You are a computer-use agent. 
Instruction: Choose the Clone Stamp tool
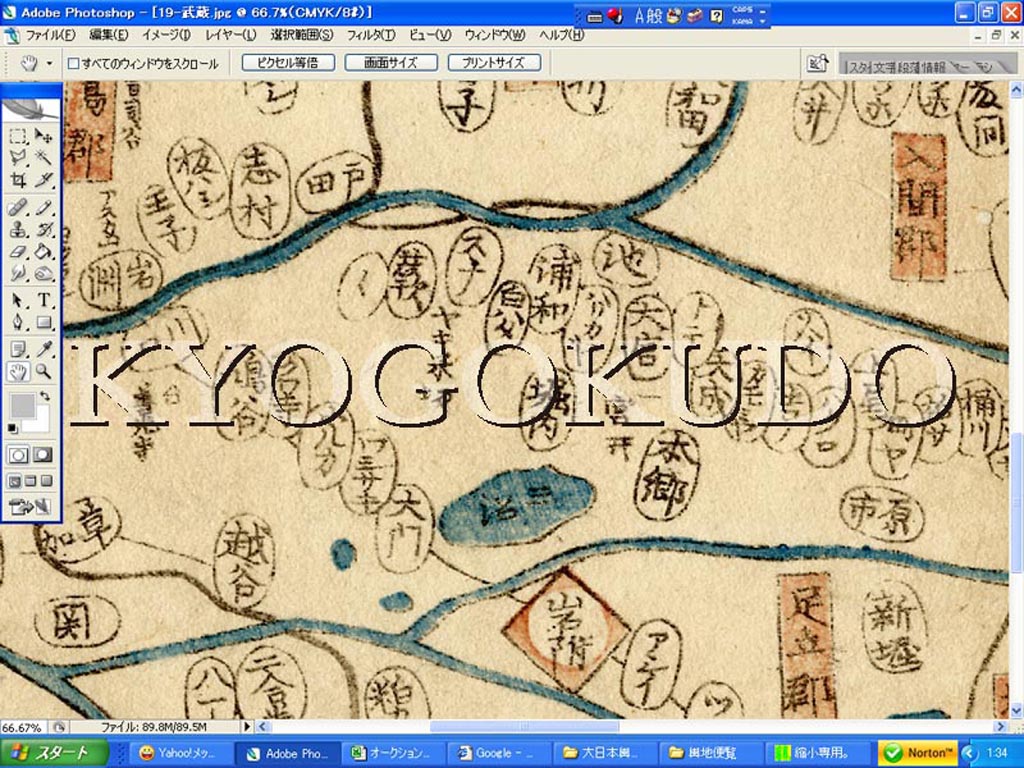pos(18,230)
